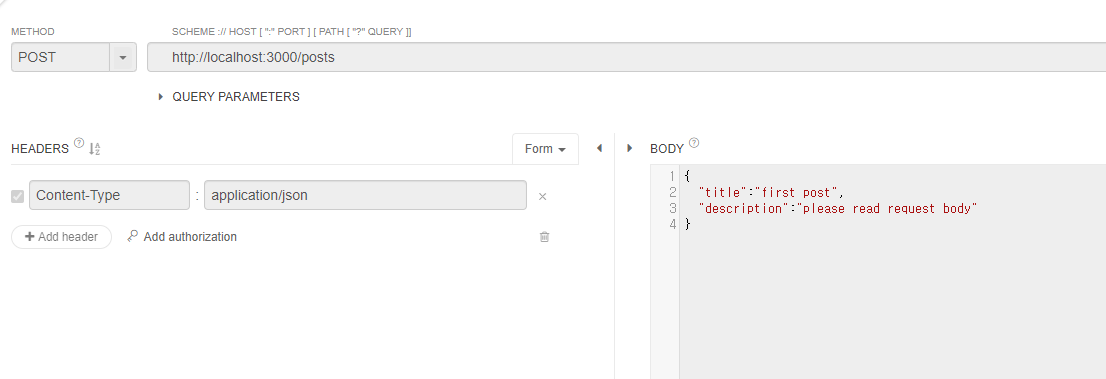Sort headers alphabetically with A-Z icon
1106x379 pixels.
(x=95, y=149)
